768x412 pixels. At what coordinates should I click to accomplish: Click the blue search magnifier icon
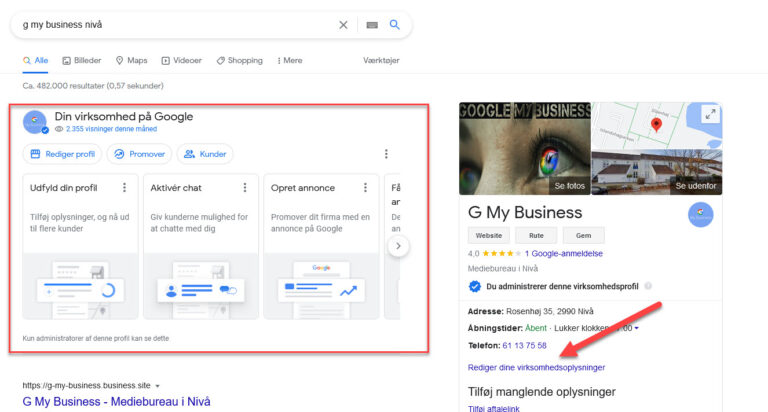pos(395,24)
